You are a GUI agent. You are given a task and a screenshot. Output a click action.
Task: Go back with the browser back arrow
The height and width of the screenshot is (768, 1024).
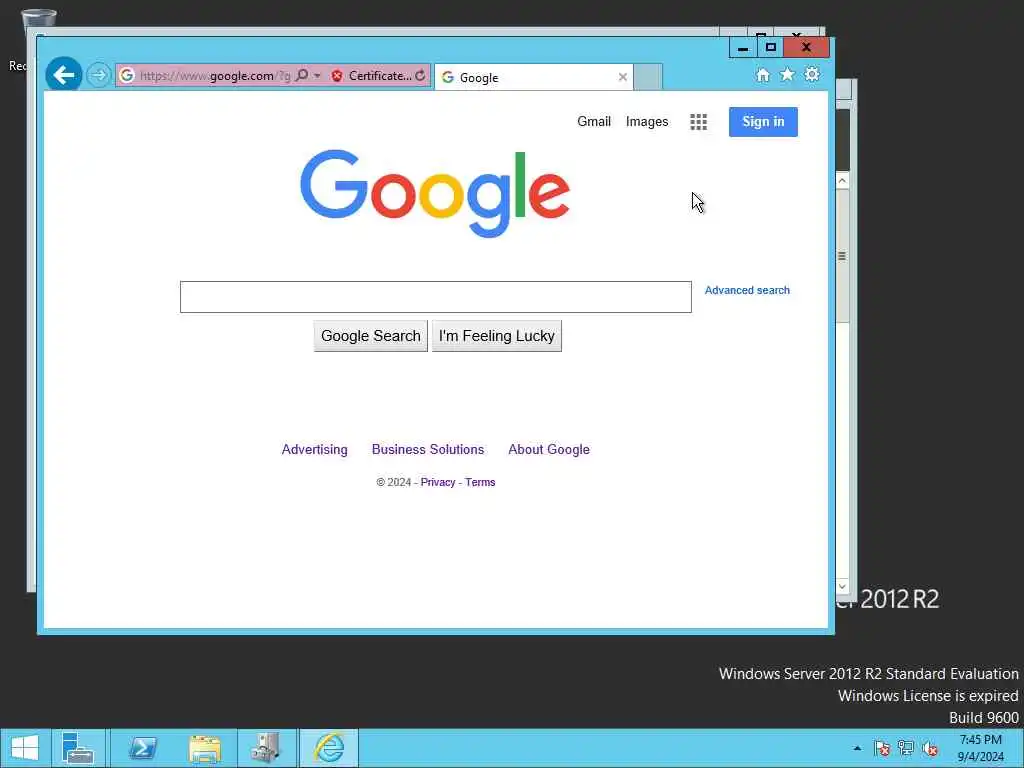pos(63,75)
